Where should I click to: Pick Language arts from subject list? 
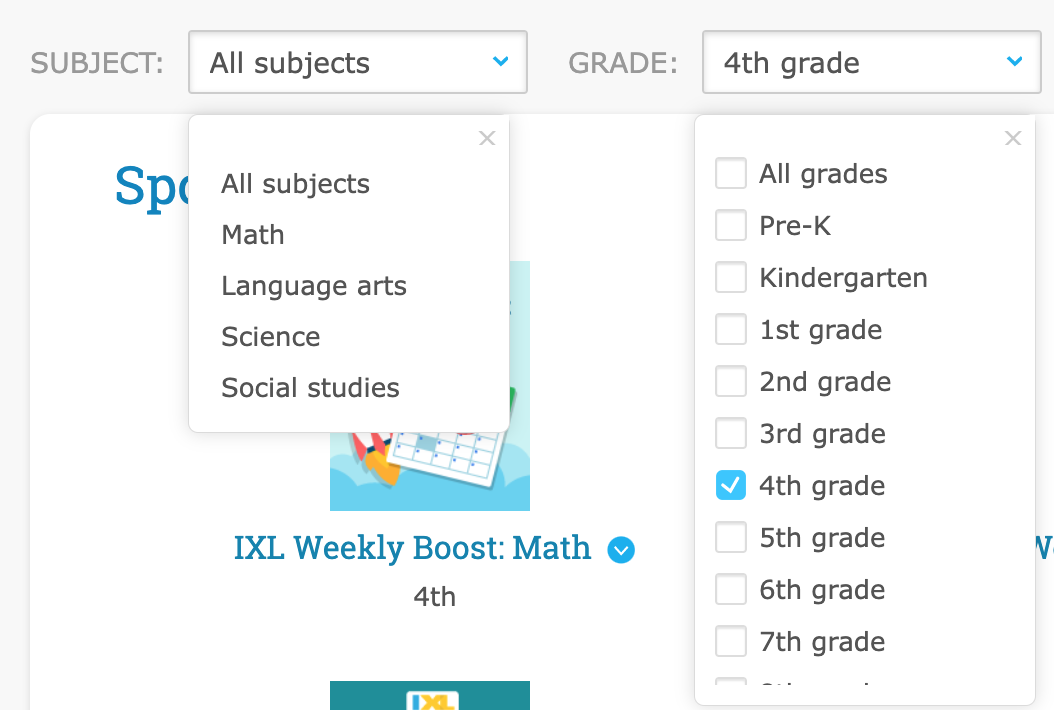coord(314,286)
